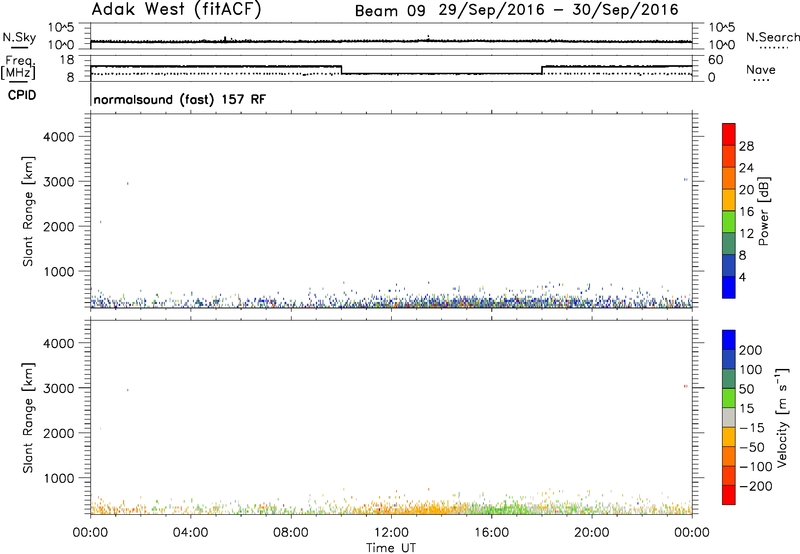The height and width of the screenshot is (554, 800).
Task: Select the '08:00' time tick label
Action: pyautogui.click(x=290, y=533)
